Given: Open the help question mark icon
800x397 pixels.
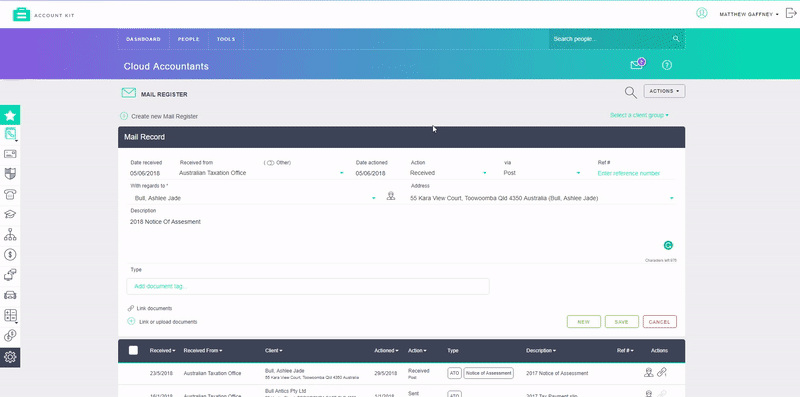Looking at the screenshot, I should pyautogui.click(x=667, y=65).
